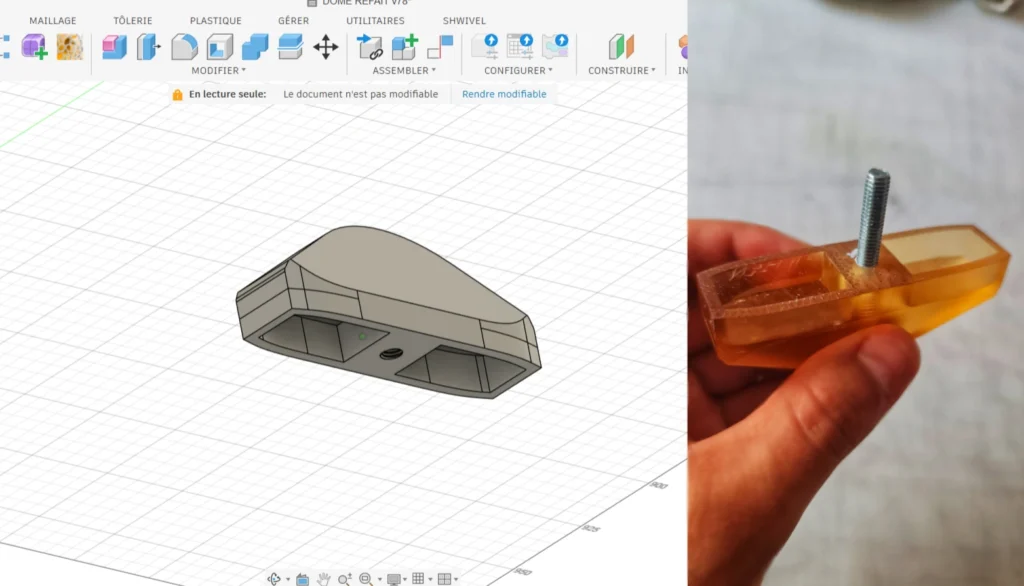Click 'Le document n'est pas modifiable' text

pos(360,94)
